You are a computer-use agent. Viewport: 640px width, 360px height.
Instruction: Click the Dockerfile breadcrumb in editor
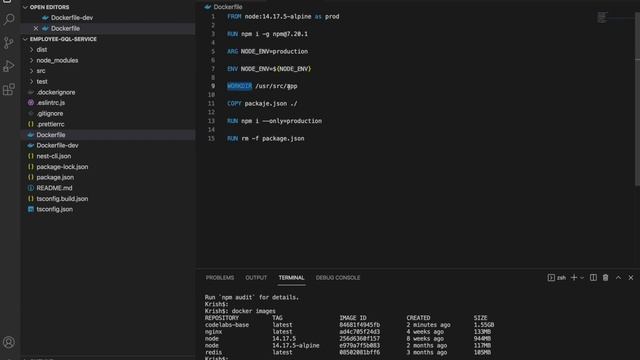[227, 7]
